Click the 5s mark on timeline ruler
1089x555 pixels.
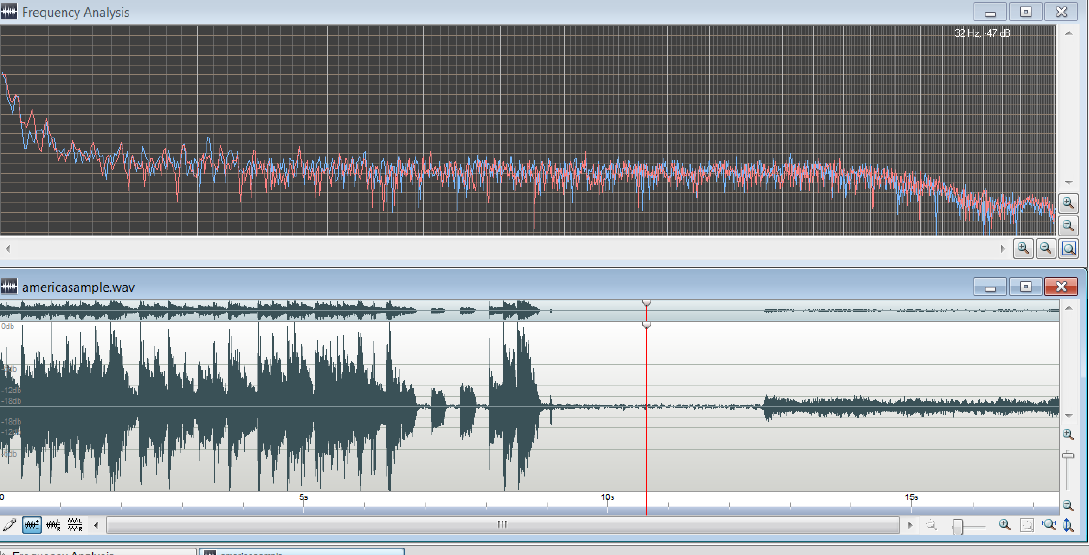pos(304,497)
